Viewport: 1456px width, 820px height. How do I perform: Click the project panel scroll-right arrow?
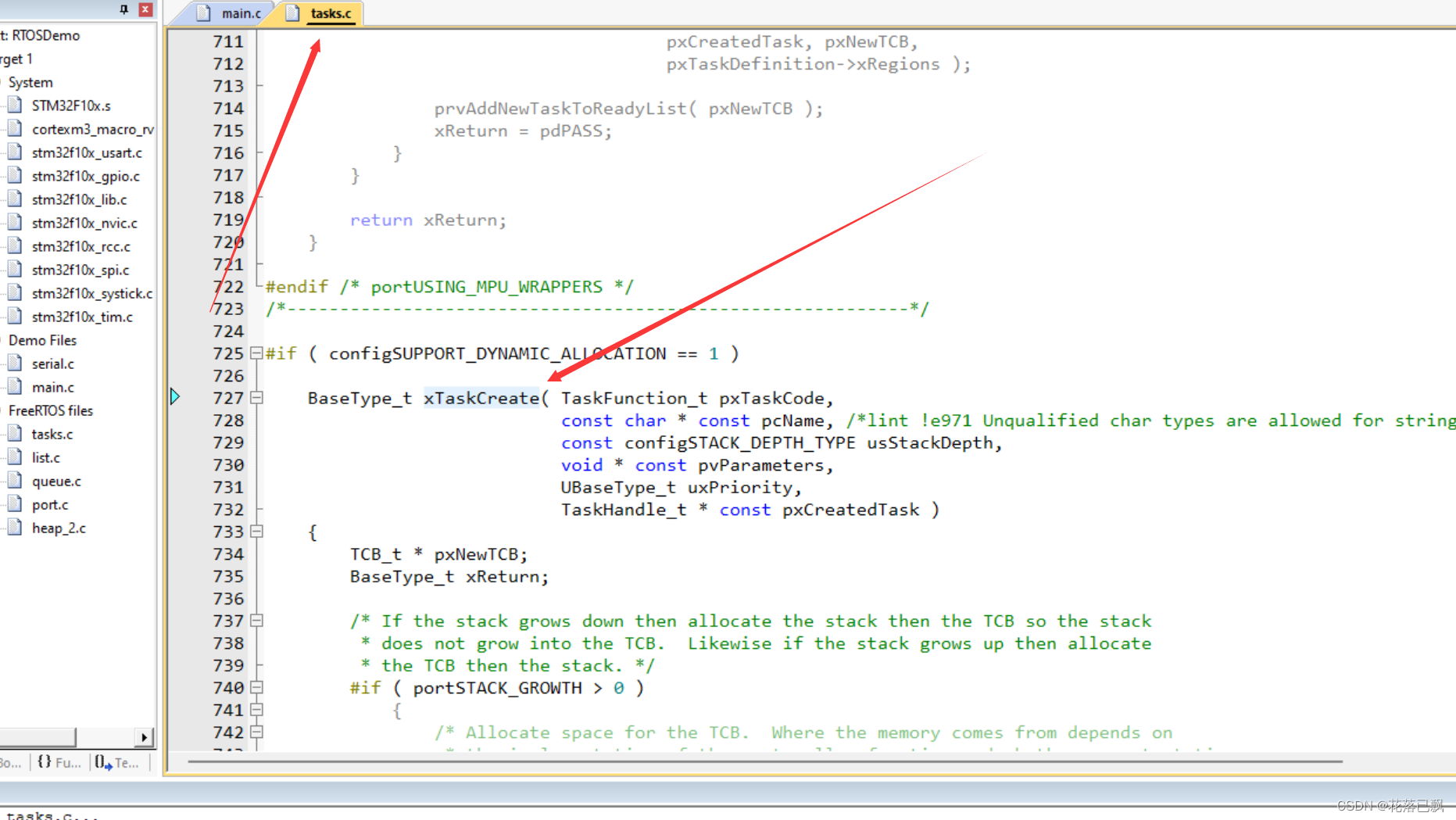144,737
